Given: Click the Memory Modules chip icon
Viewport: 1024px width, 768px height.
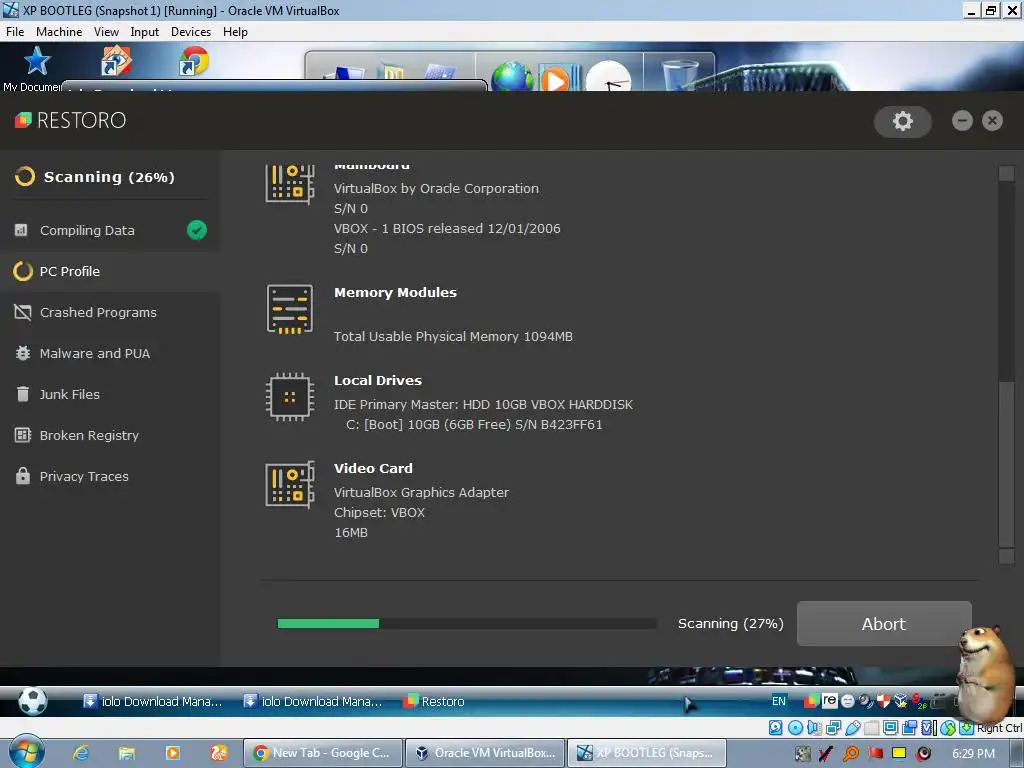Looking at the screenshot, I should click(x=290, y=310).
